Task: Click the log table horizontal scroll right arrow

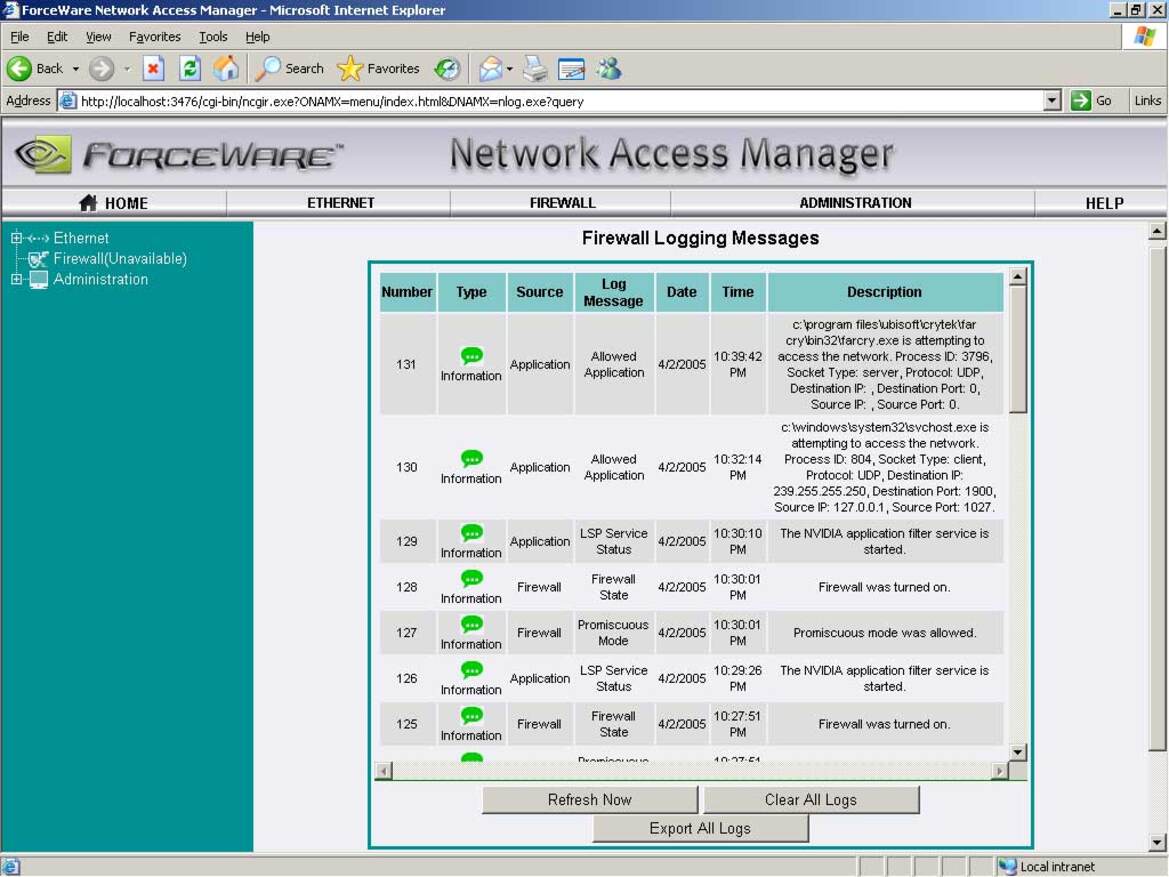Action: pos(1000,770)
